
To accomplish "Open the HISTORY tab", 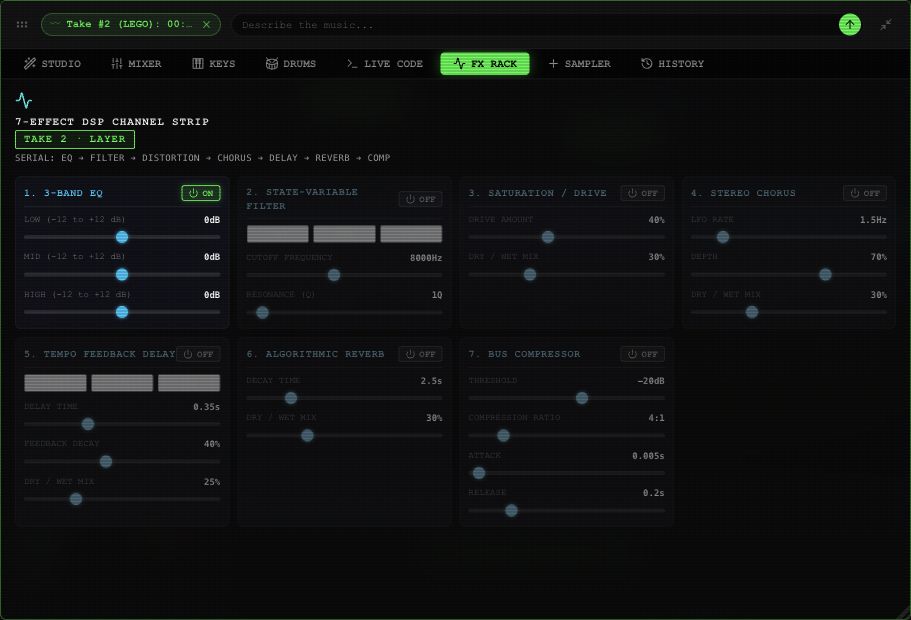I will point(672,64).
